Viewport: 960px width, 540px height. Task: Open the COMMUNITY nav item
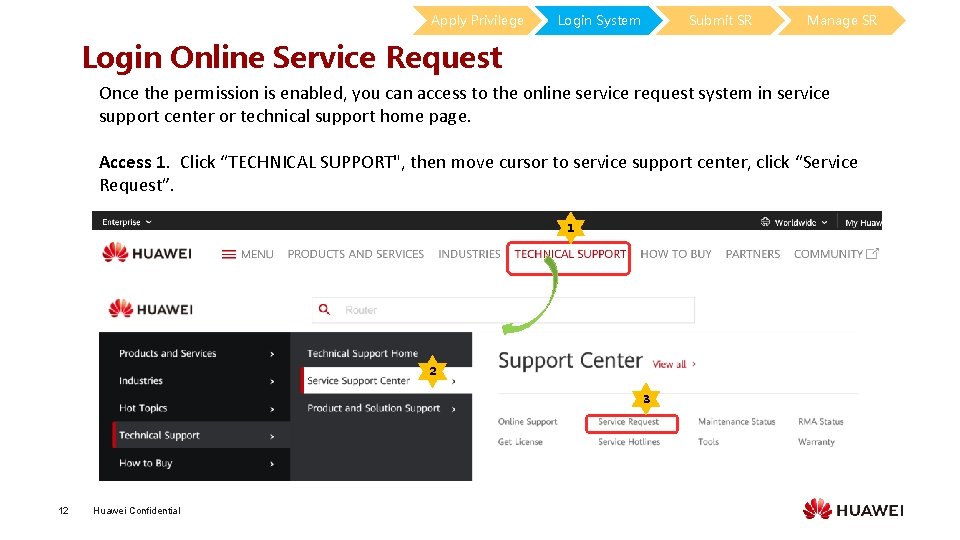point(828,254)
